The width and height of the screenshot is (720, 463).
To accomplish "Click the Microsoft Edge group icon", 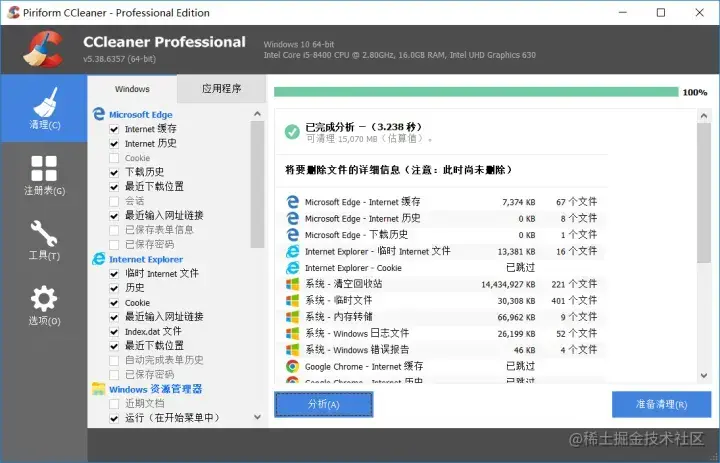I will (x=99, y=114).
